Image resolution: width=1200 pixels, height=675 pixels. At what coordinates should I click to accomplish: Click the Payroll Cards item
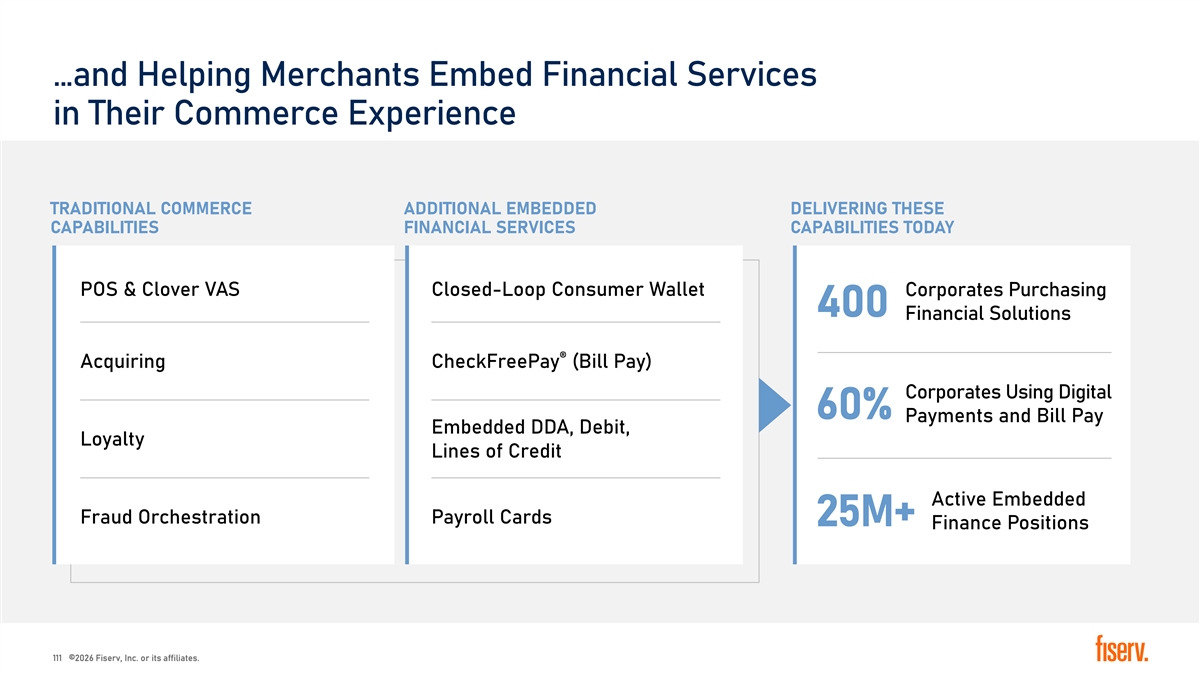coord(491,517)
